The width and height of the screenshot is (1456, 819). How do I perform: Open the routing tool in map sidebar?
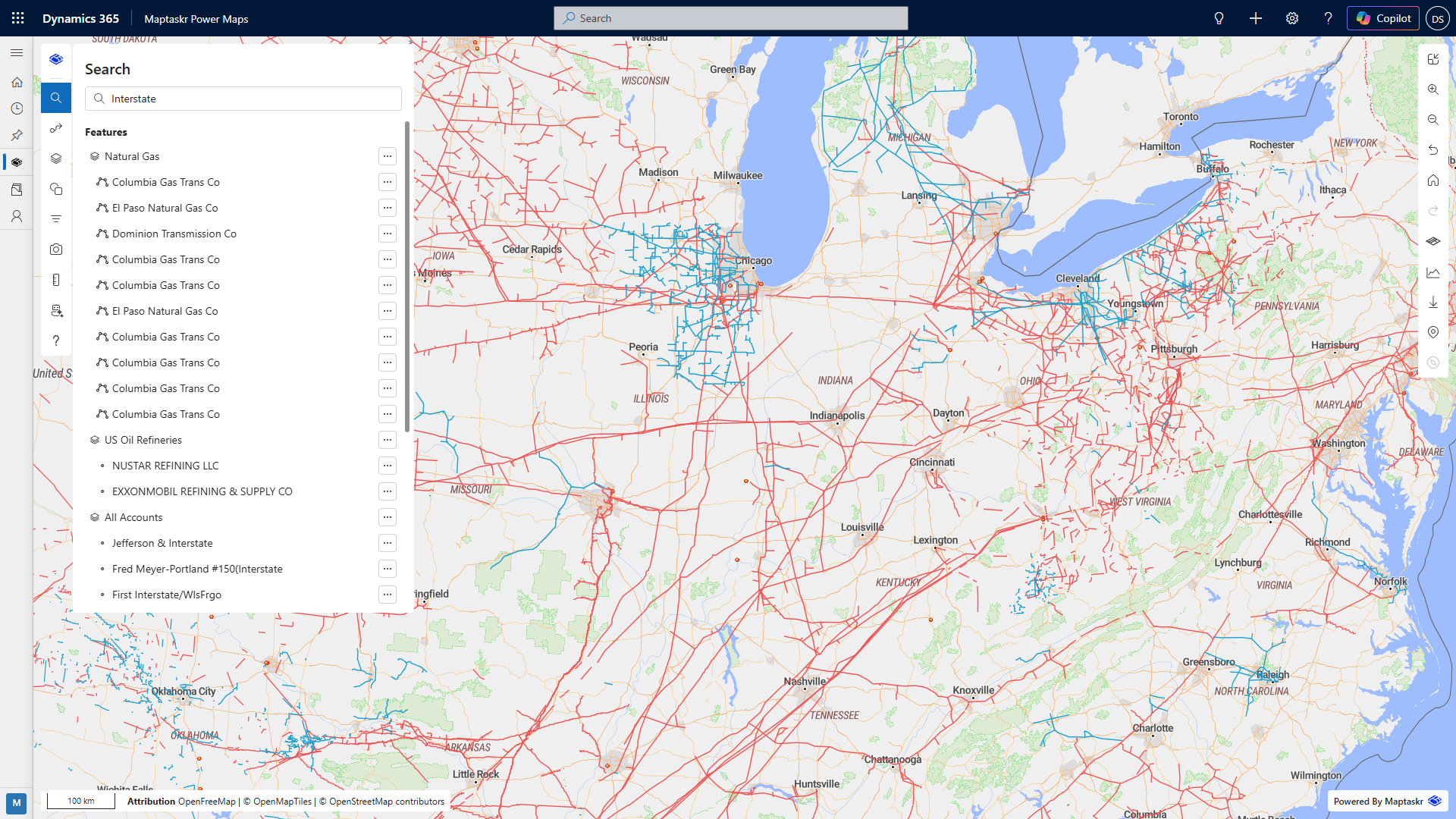[x=56, y=128]
